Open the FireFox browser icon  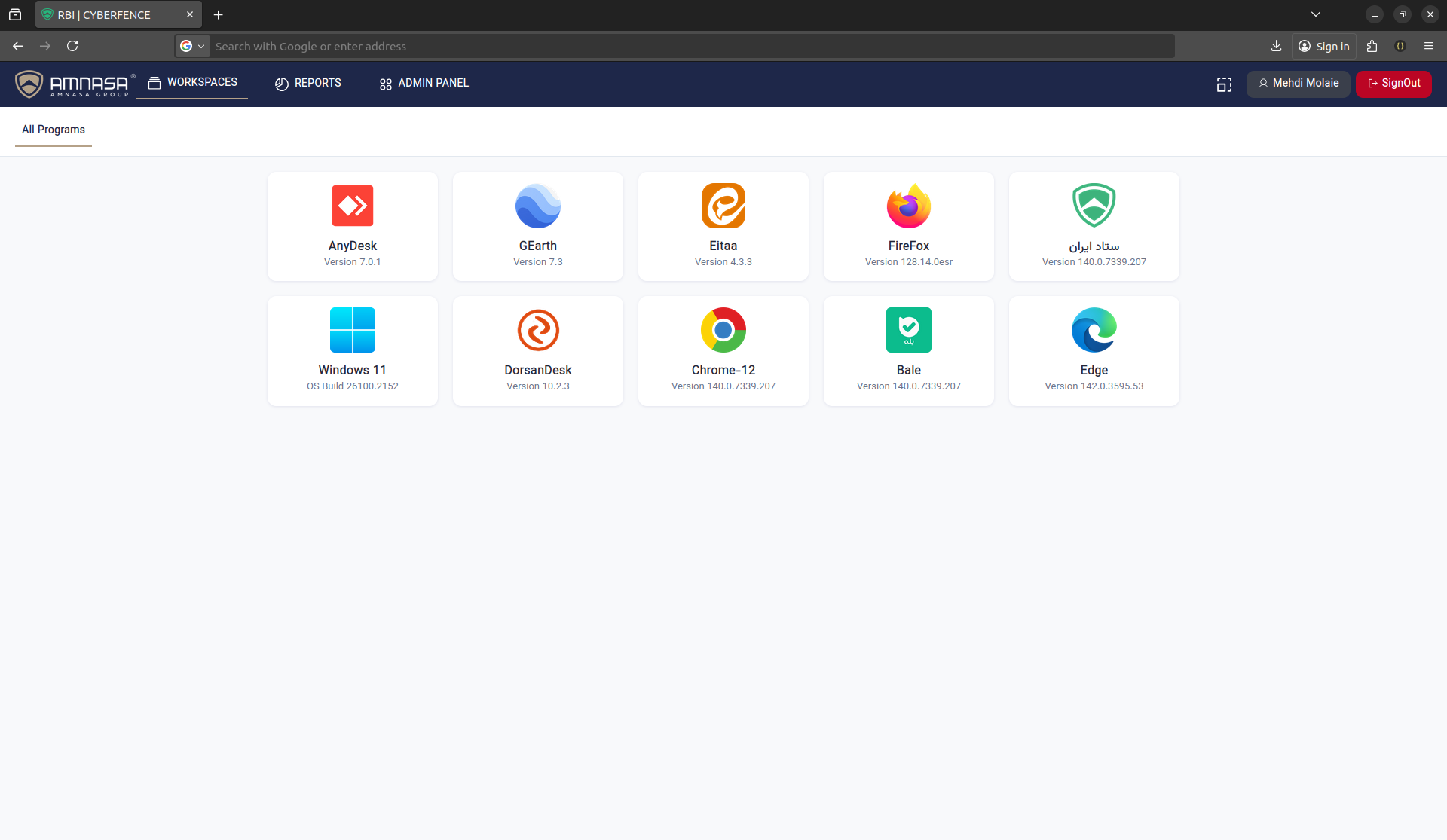pyautogui.click(x=909, y=206)
